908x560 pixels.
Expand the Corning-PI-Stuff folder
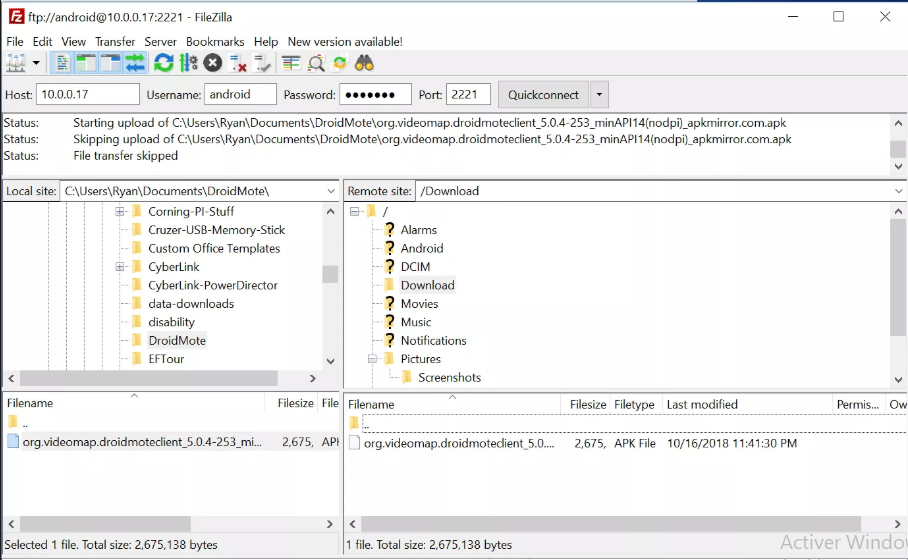(119, 211)
